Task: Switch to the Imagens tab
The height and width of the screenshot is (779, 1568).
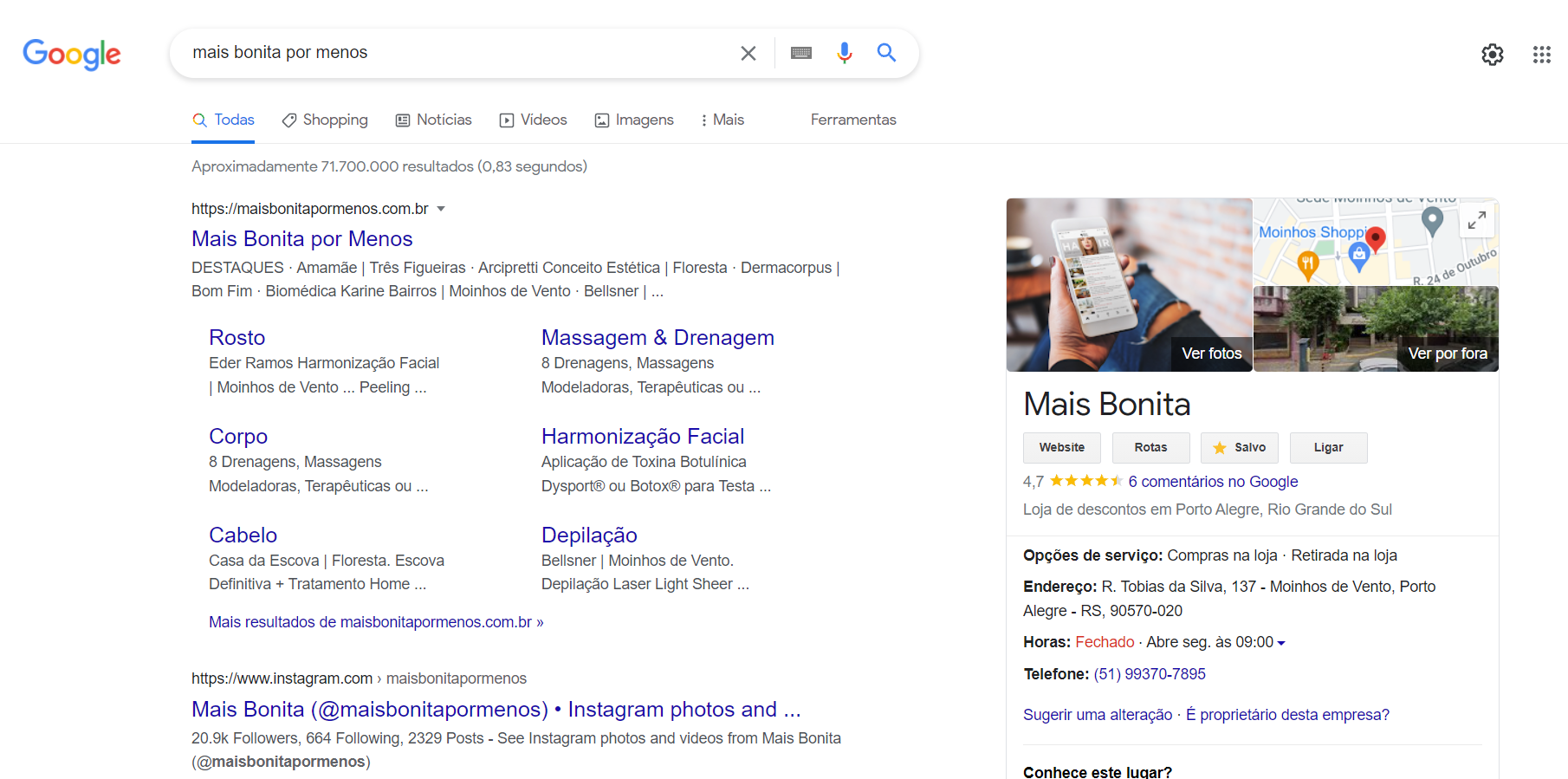Action: click(x=634, y=120)
